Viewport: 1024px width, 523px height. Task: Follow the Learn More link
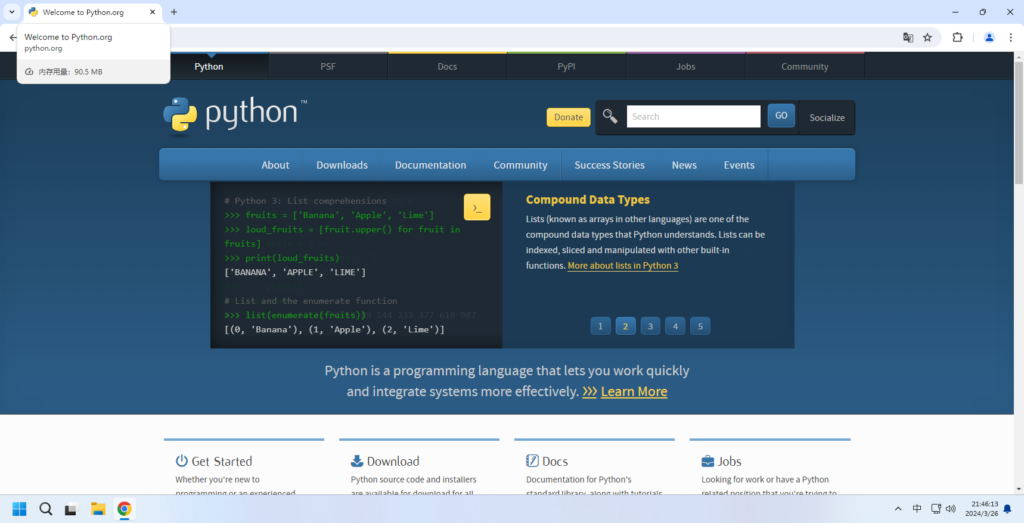[634, 392]
